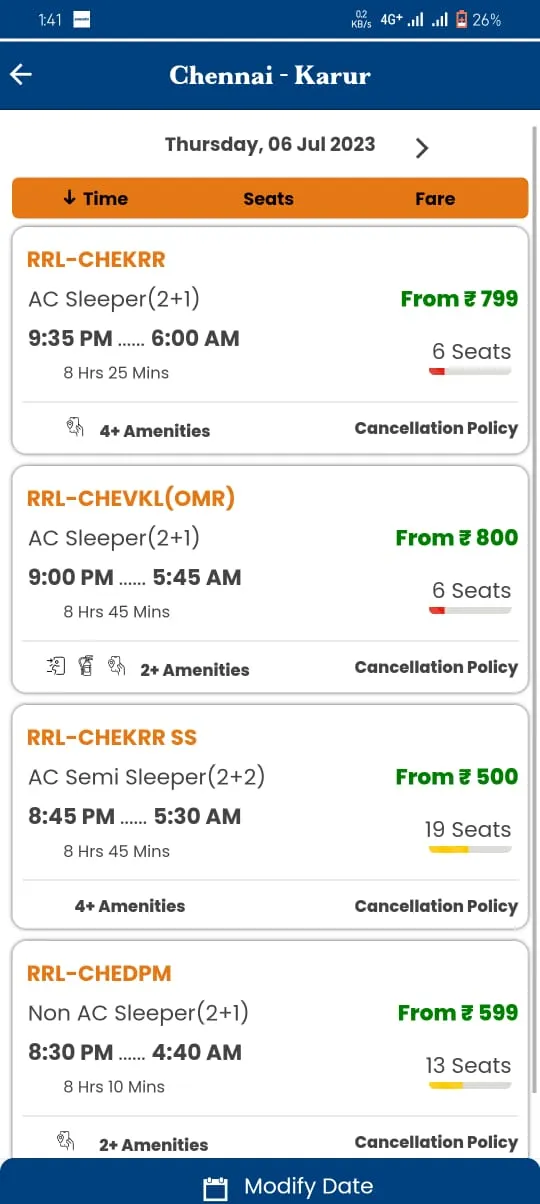Select fare From ₹ 599 on Non AC Sleeper
This screenshot has width=540, height=1204.
458,1013
